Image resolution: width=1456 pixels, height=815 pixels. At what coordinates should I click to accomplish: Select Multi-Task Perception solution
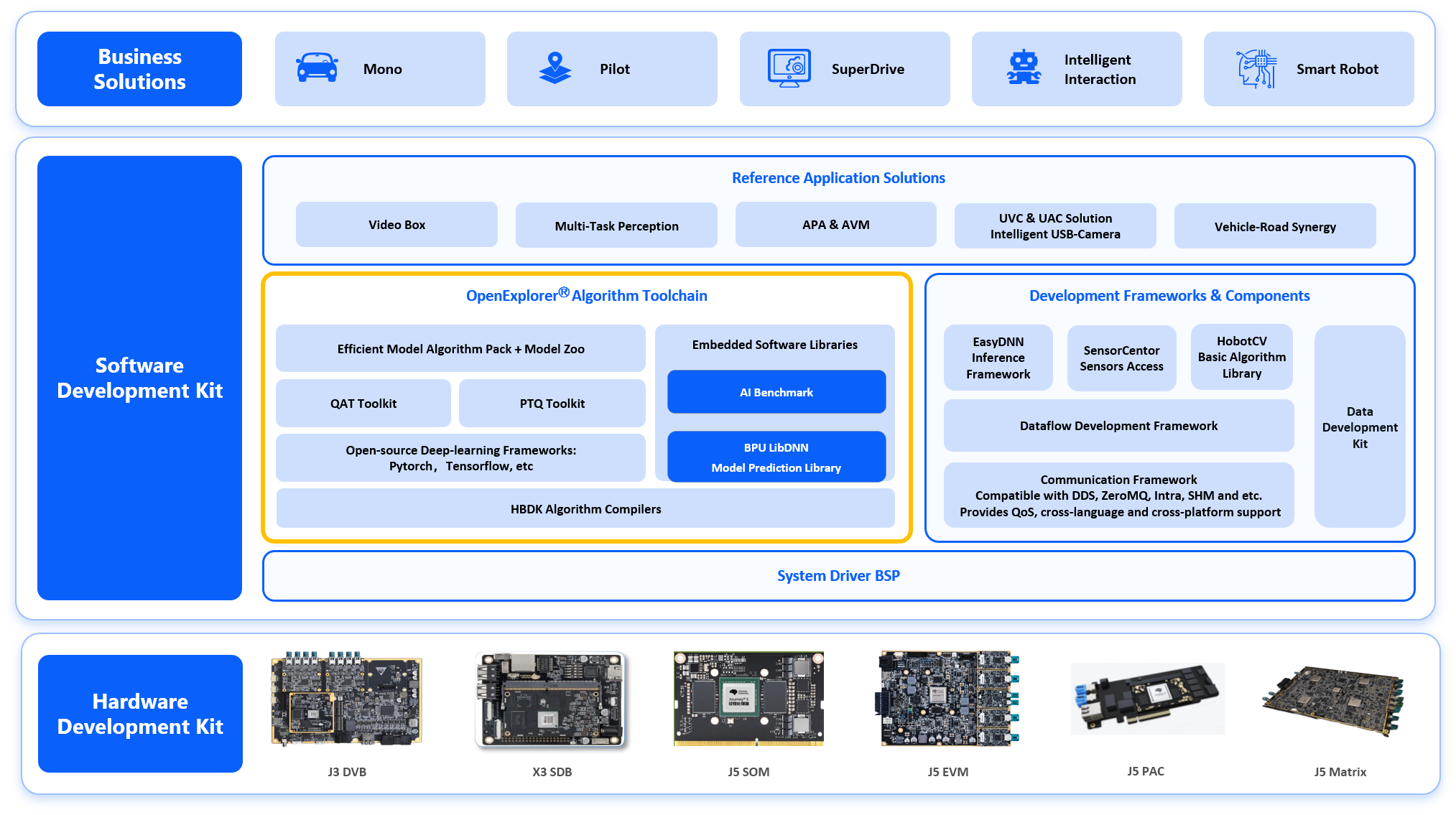(x=616, y=225)
